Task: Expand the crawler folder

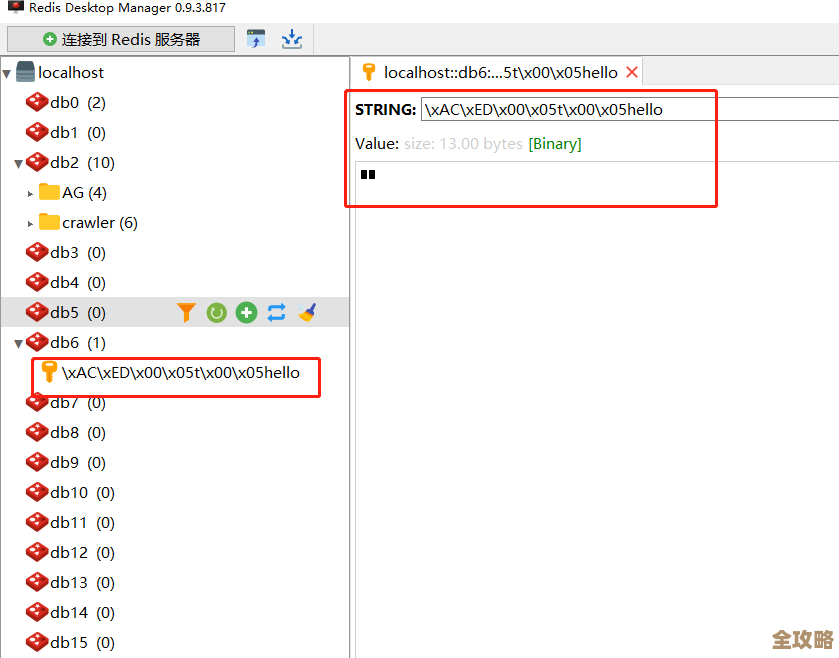Action: point(30,223)
